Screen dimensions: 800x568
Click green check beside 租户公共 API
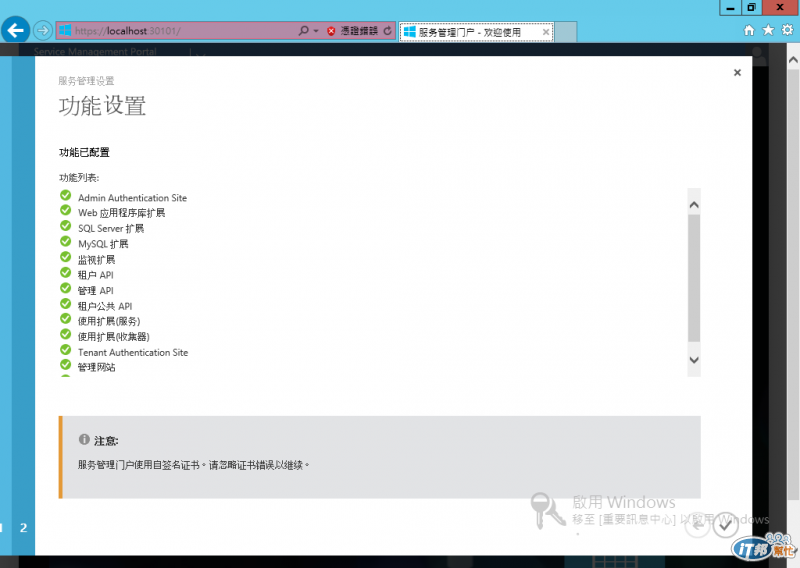click(x=65, y=303)
